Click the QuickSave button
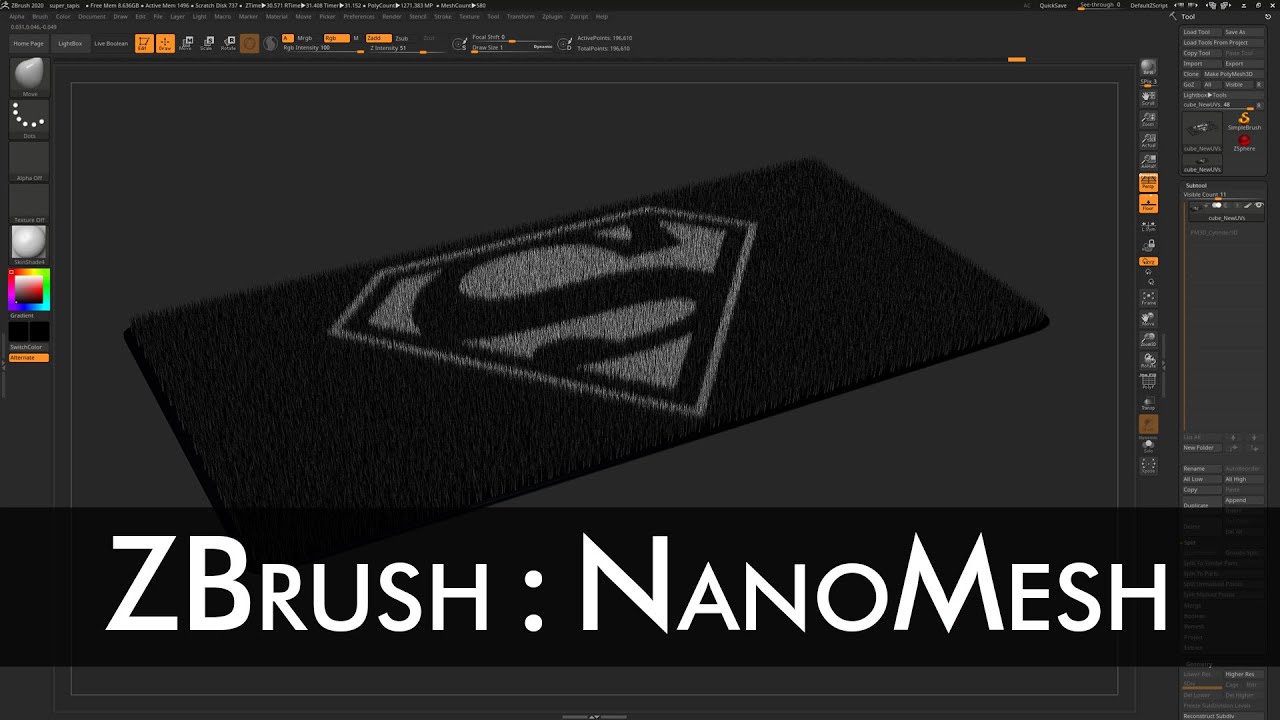Screen dimensions: 1280x720 [x=1053, y=5]
